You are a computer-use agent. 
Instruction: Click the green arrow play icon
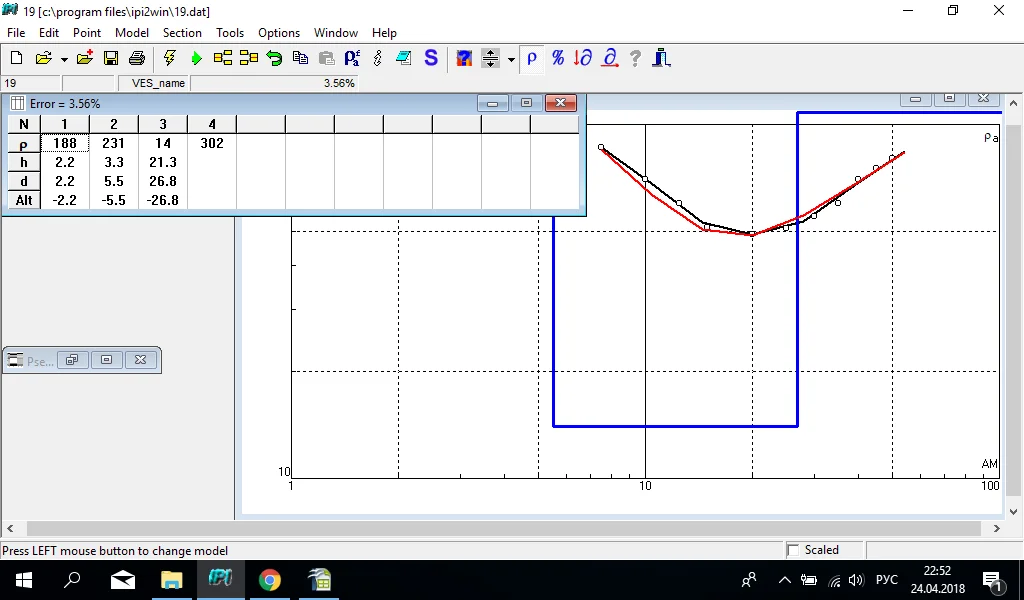point(196,59)
